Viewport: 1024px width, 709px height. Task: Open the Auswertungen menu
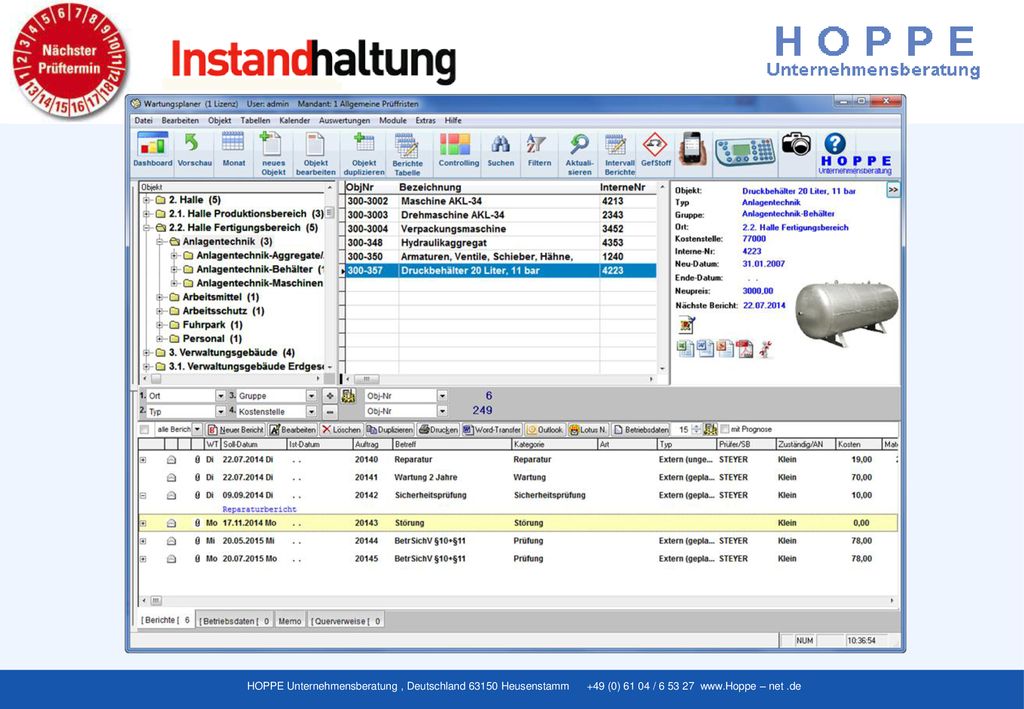(344, 121)
